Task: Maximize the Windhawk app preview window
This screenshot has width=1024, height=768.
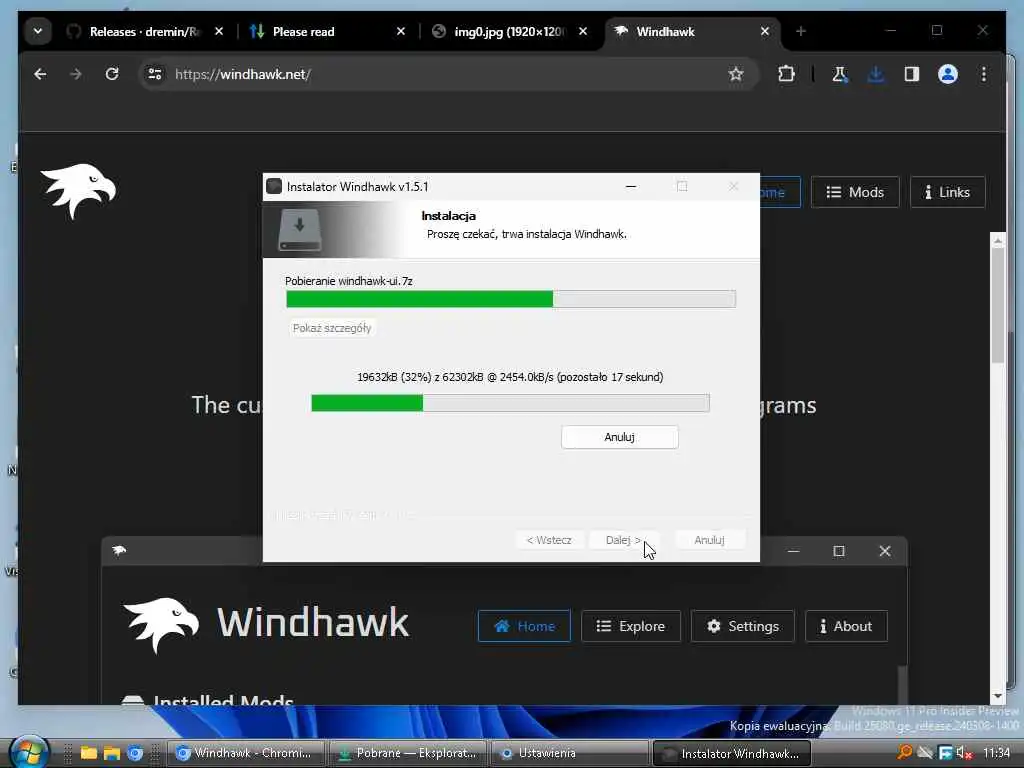Action: tap(839, 551)
